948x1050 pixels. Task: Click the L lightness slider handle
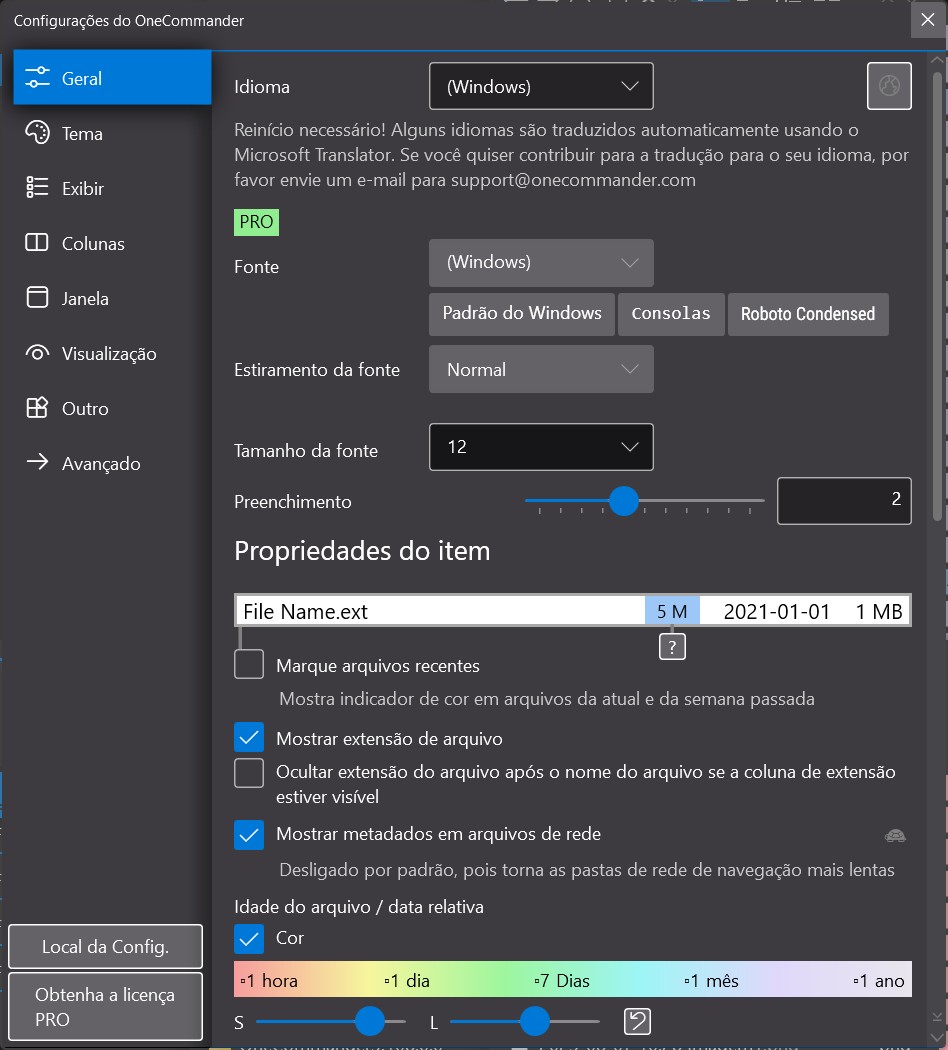(x=534, y=1021)
